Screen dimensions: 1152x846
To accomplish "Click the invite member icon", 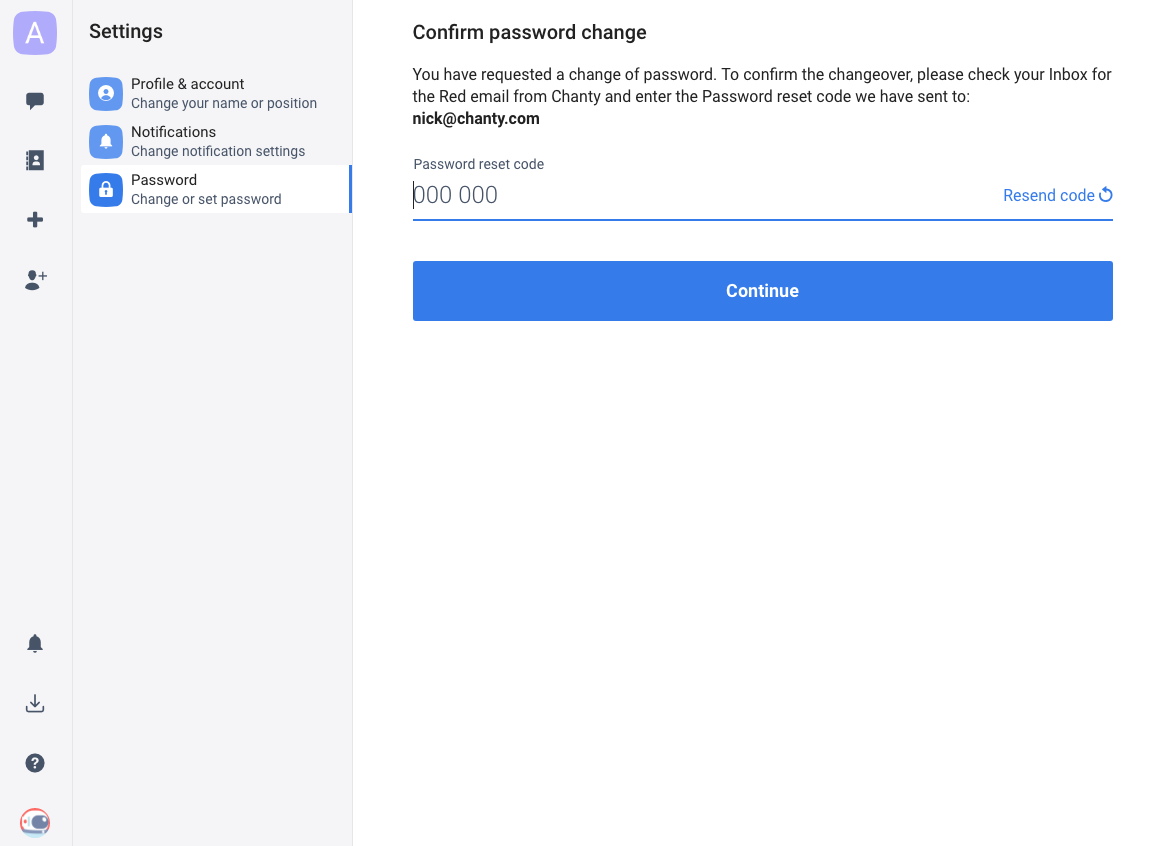I will click(x=35, y=279).
